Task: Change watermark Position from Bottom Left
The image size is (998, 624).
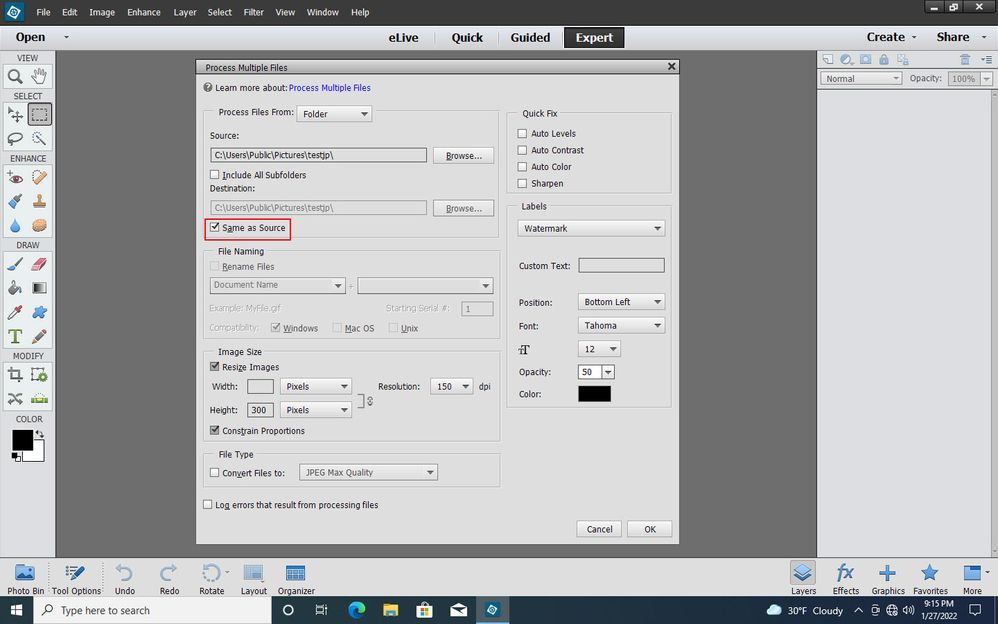Action: (621, 301)
